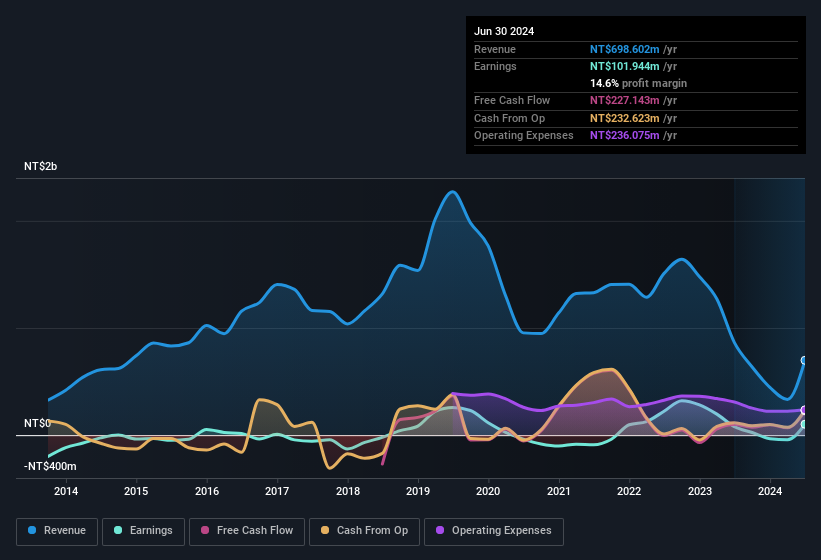
Task: Click the 2017 x-axis label
Action: (x=277, y=491)
